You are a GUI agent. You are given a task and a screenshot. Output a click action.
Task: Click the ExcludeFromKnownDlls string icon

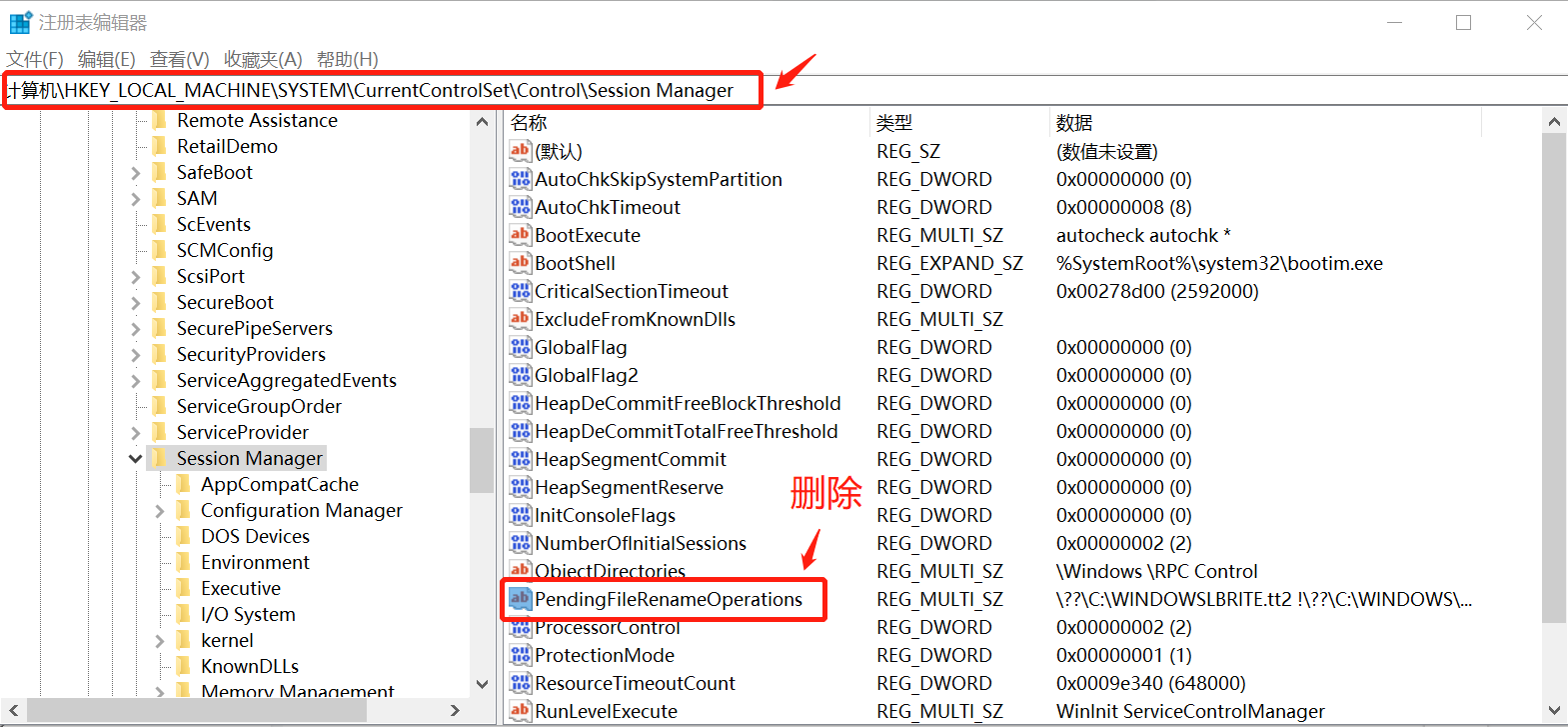pyautogui.click(x=521, y=319)
